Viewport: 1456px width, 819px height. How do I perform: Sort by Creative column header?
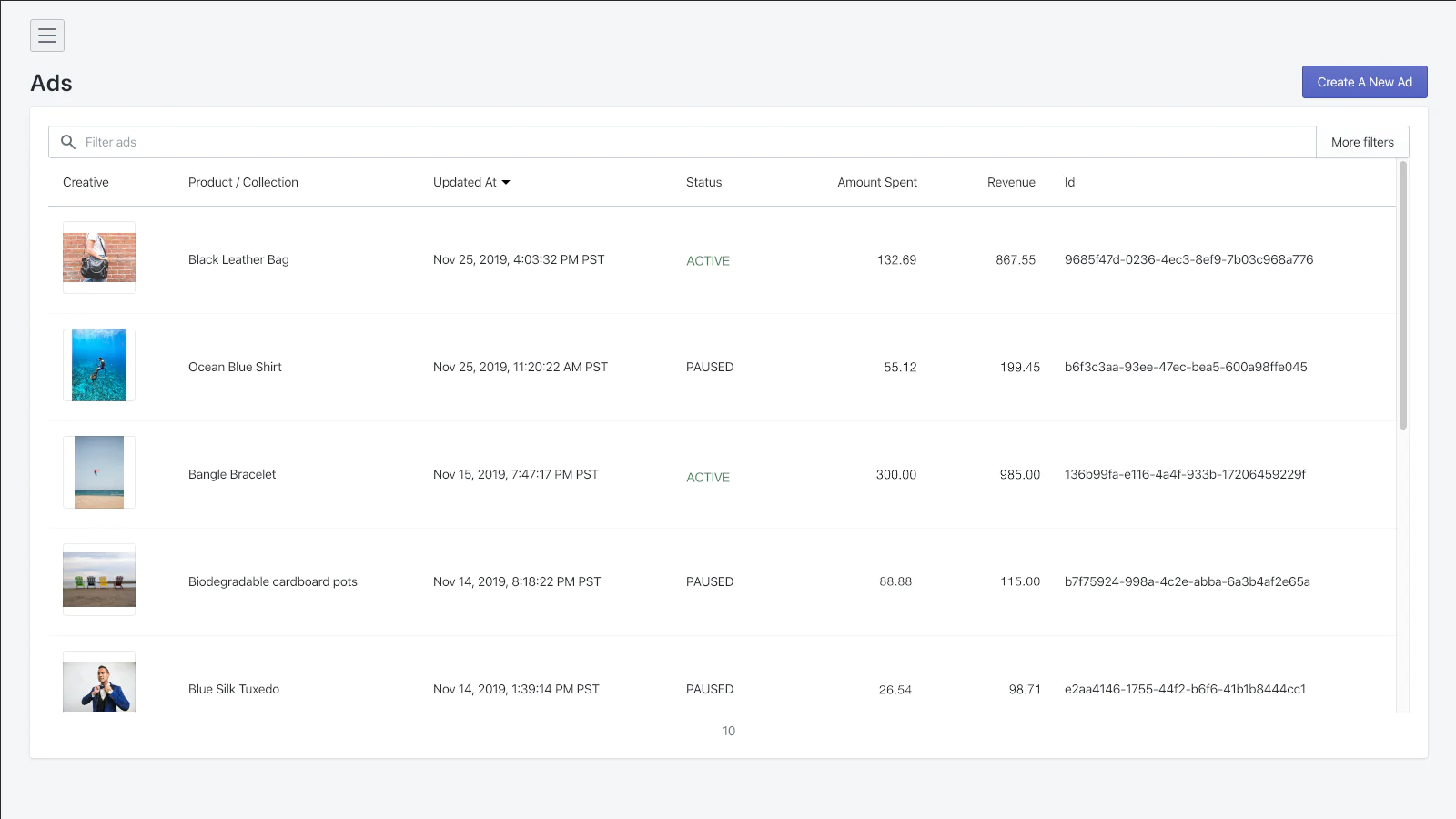(x=86, y=182)
